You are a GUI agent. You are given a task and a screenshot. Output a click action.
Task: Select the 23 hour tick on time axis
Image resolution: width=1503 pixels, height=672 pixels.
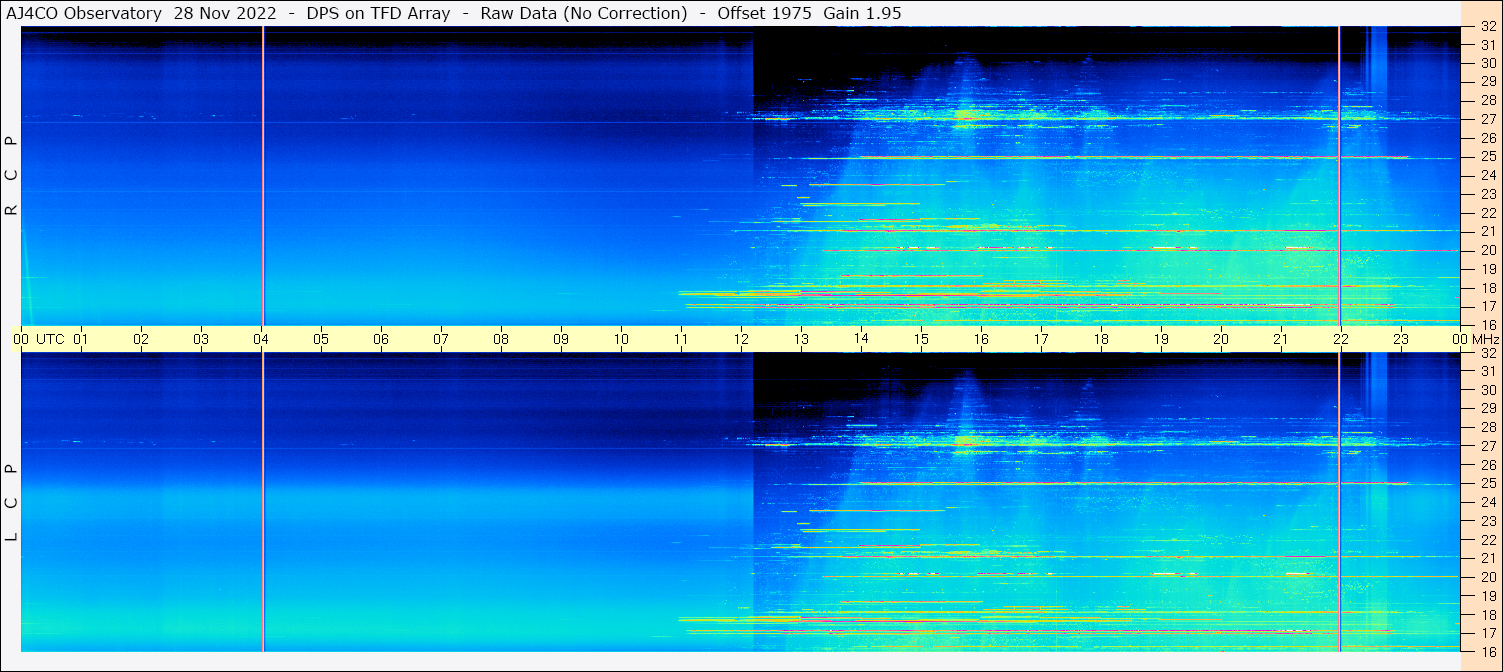pyautogui.click(x=1401, y=339)
